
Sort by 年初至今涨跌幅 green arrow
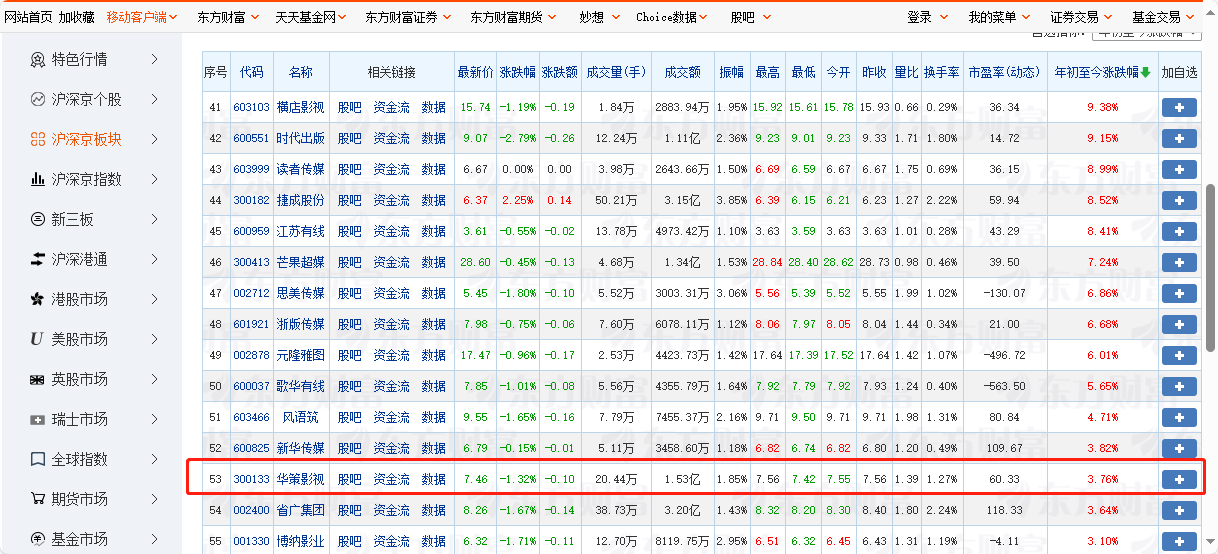1145,72
